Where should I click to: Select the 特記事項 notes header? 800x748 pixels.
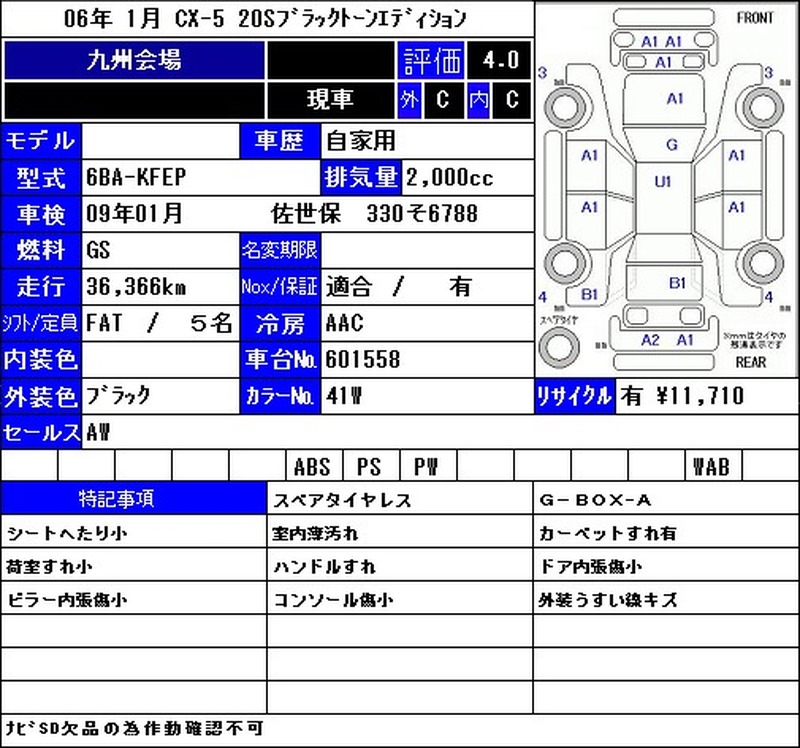tap(134, 498)
